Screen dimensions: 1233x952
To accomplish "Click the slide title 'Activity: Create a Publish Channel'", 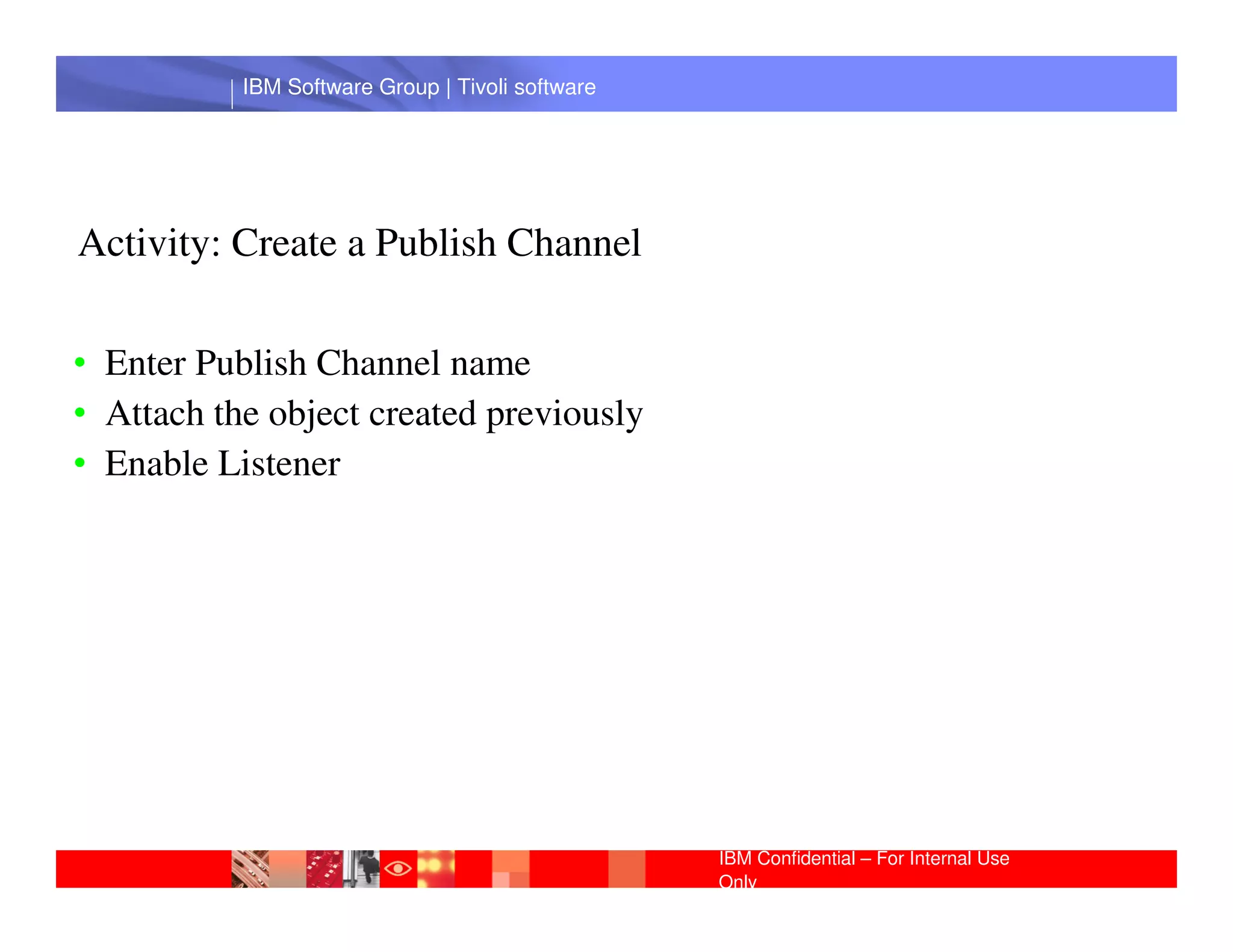I will (360, 244).
